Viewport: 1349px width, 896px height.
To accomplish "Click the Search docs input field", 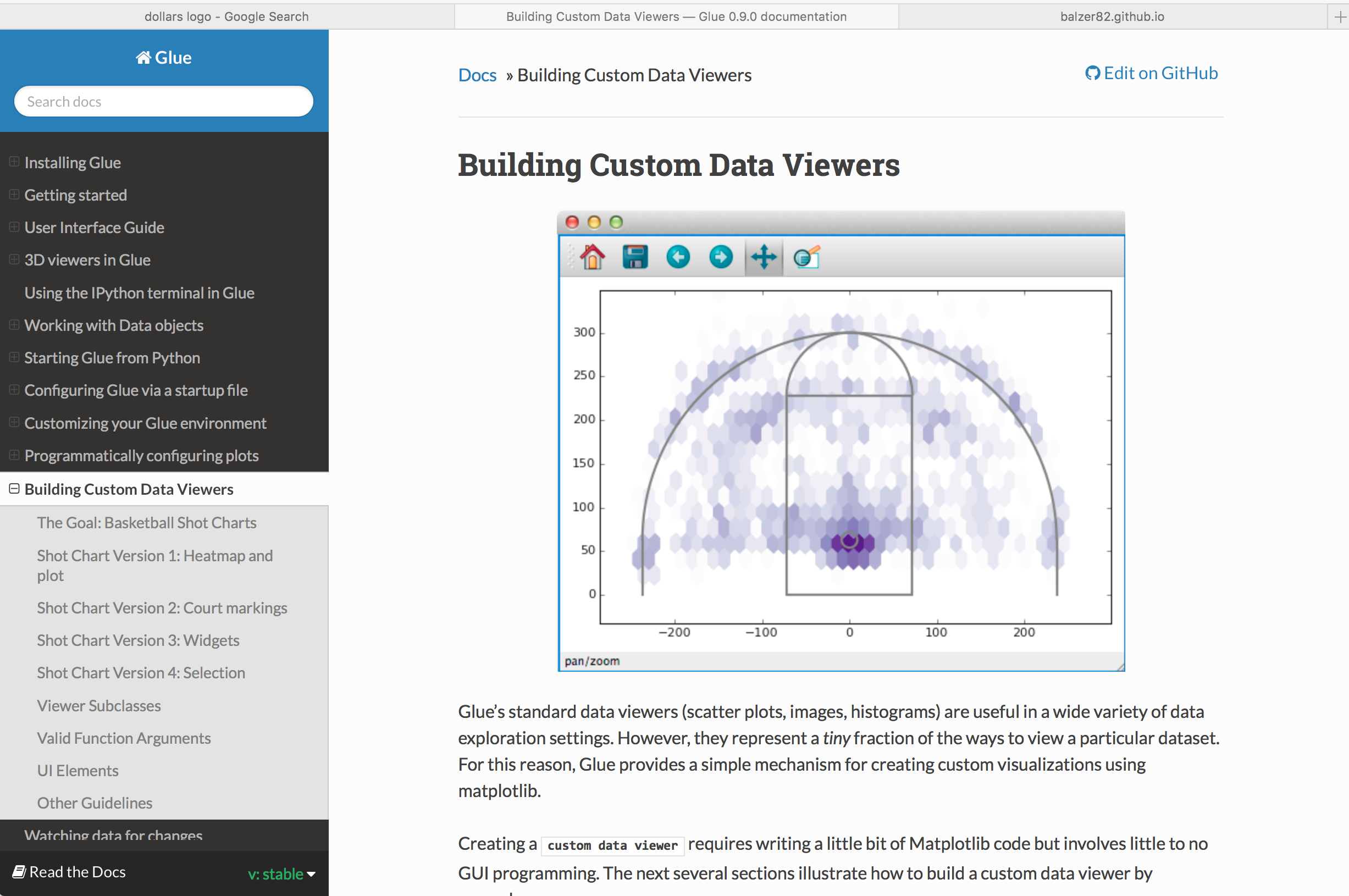I will tap(163, 102).
